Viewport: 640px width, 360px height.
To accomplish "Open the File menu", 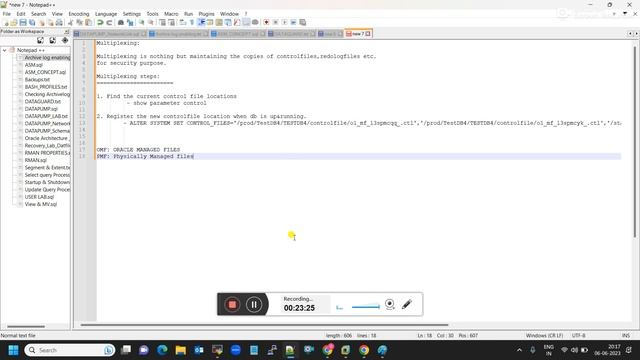I will (7, 14).
